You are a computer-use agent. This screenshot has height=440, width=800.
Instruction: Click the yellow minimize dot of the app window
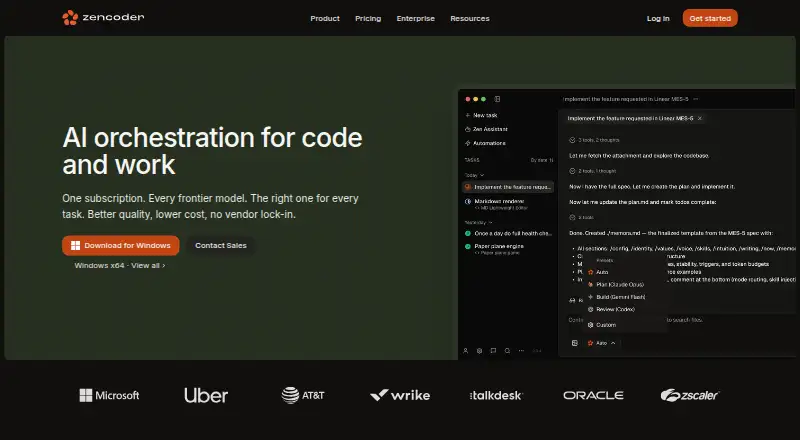point(476,99)
